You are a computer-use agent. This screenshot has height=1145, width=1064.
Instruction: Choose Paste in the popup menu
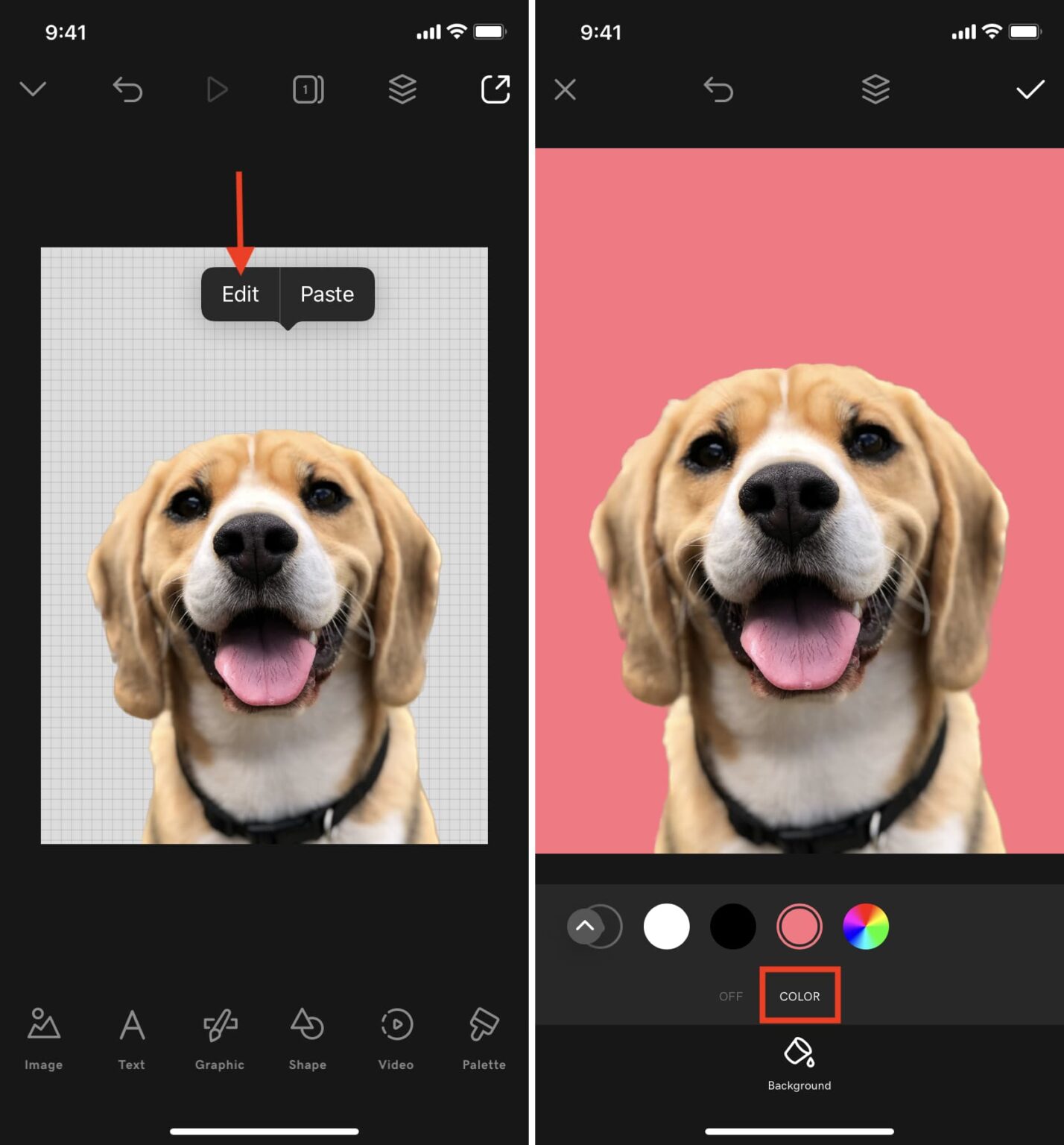tap(327, 294)
